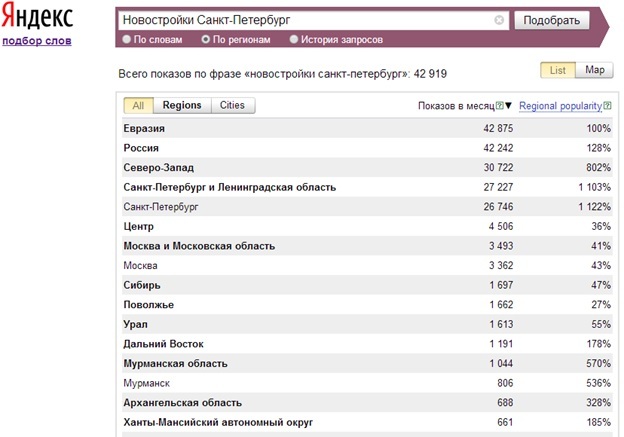
Task: Click the Россия row
Action: tap(367, 148)
